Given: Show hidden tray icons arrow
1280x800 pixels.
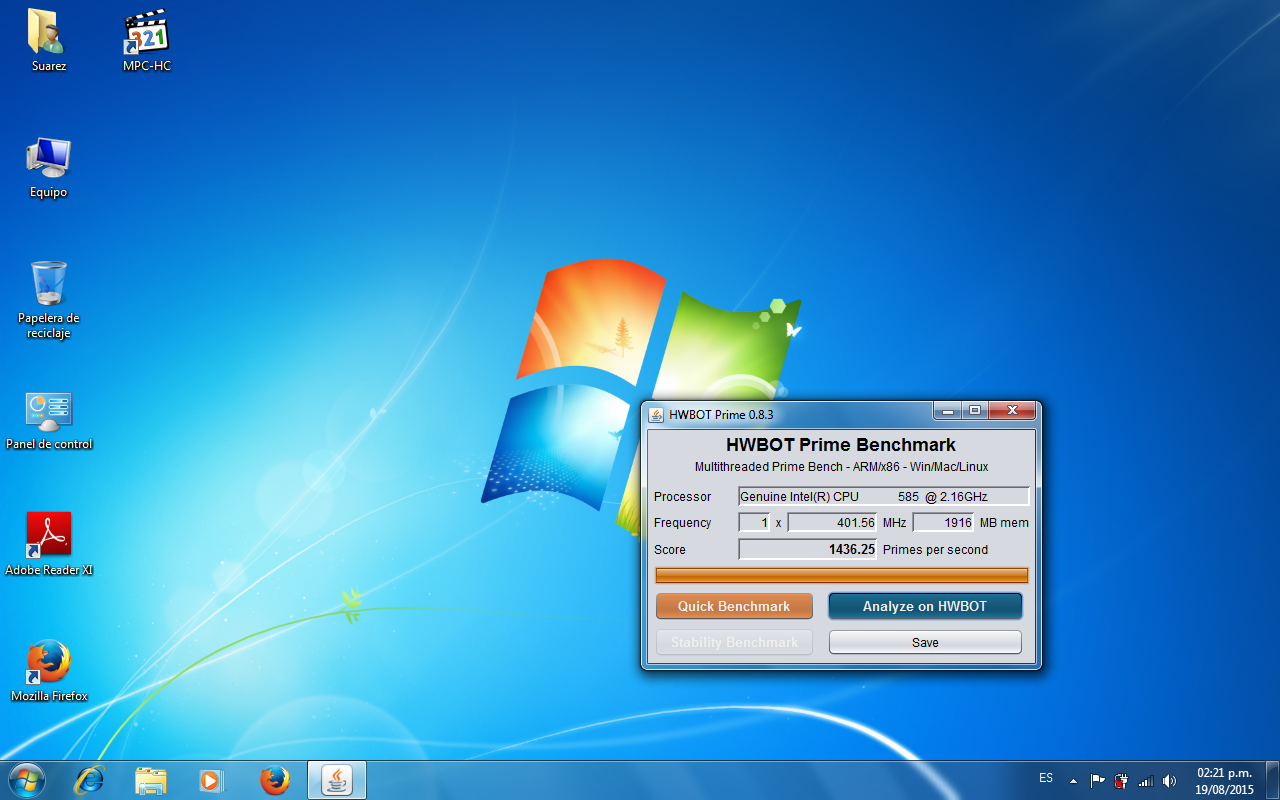Looking at the screenshot, I should tap(1074, 781).
